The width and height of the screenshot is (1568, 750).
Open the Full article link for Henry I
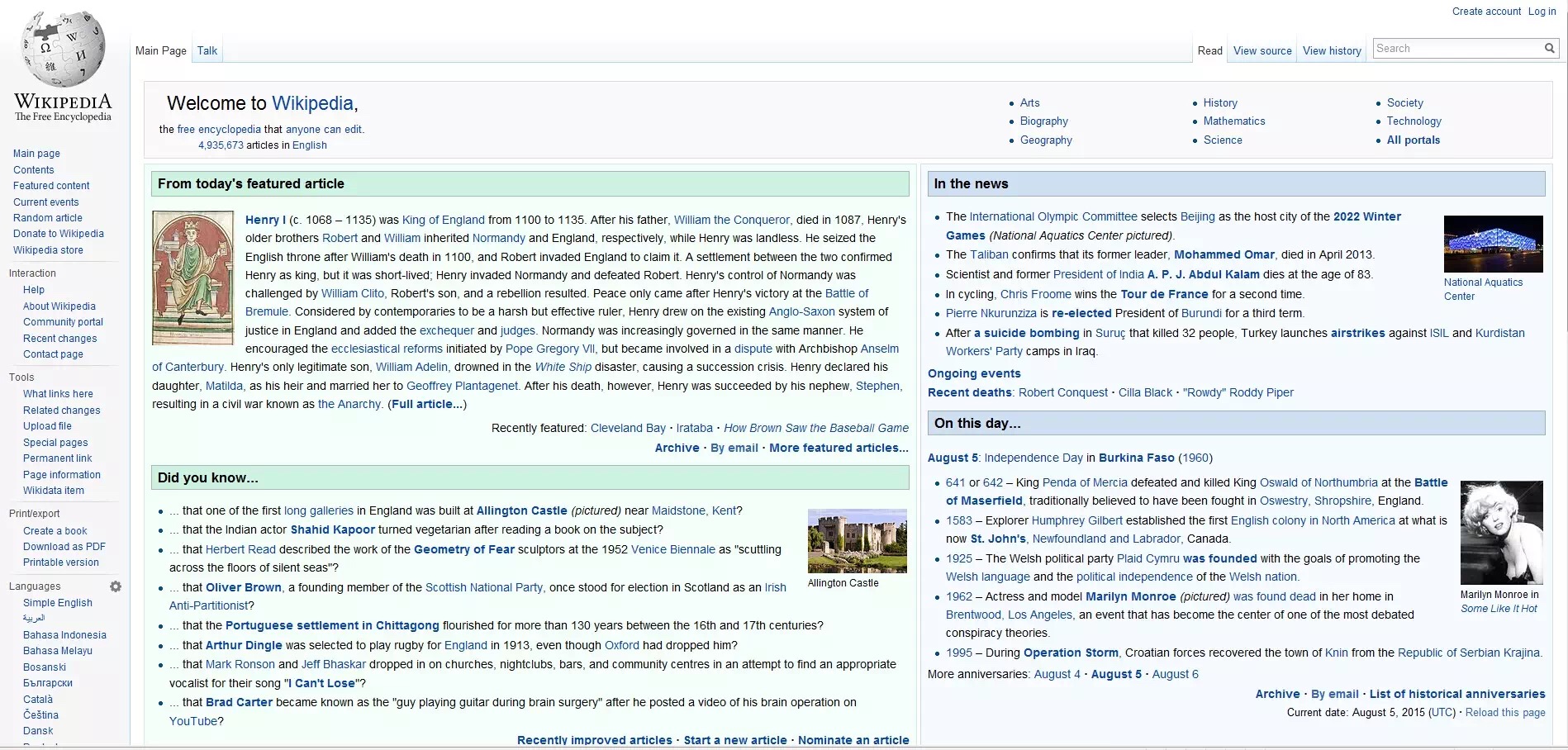point(427,405)
